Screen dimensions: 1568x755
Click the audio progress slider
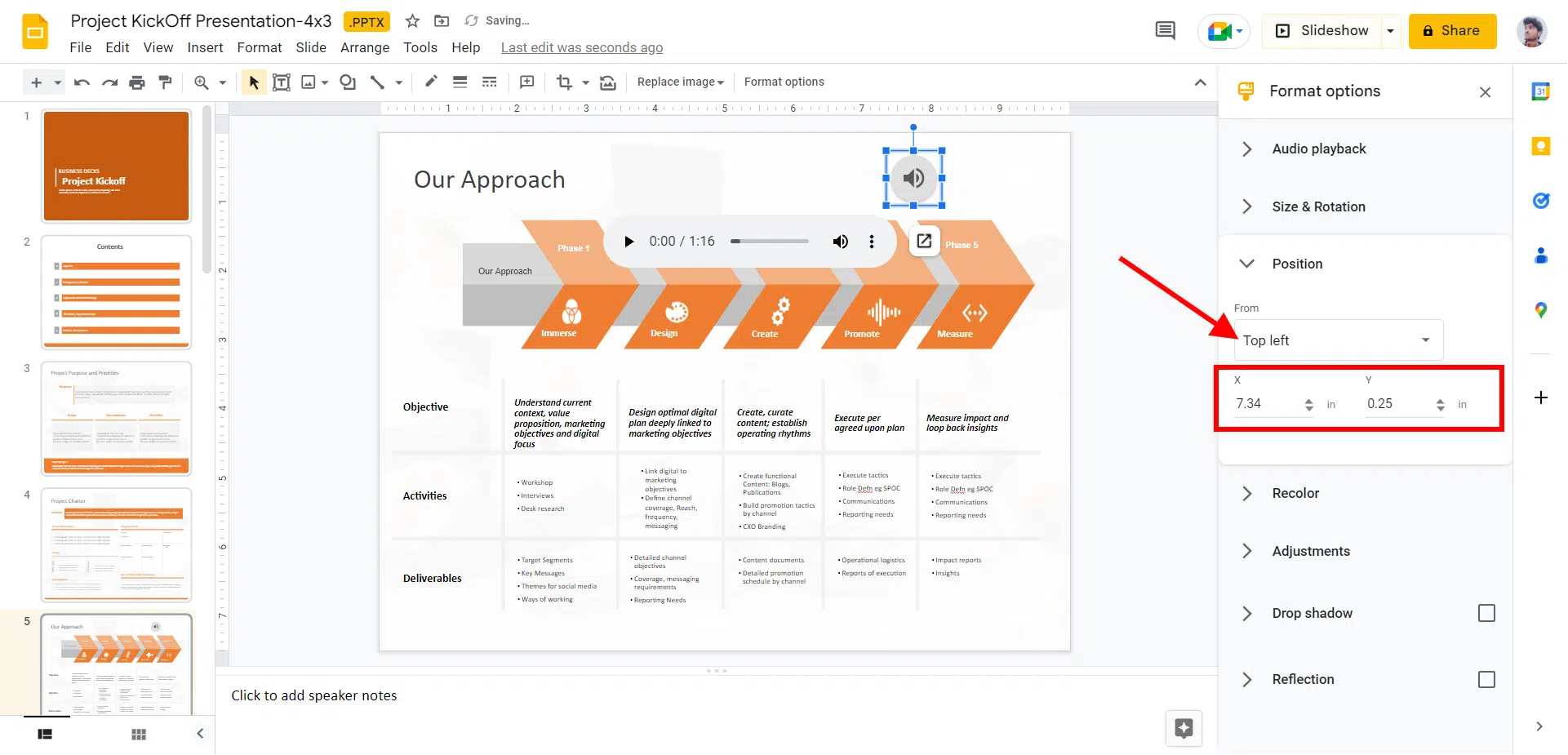(x=769, y=242)
